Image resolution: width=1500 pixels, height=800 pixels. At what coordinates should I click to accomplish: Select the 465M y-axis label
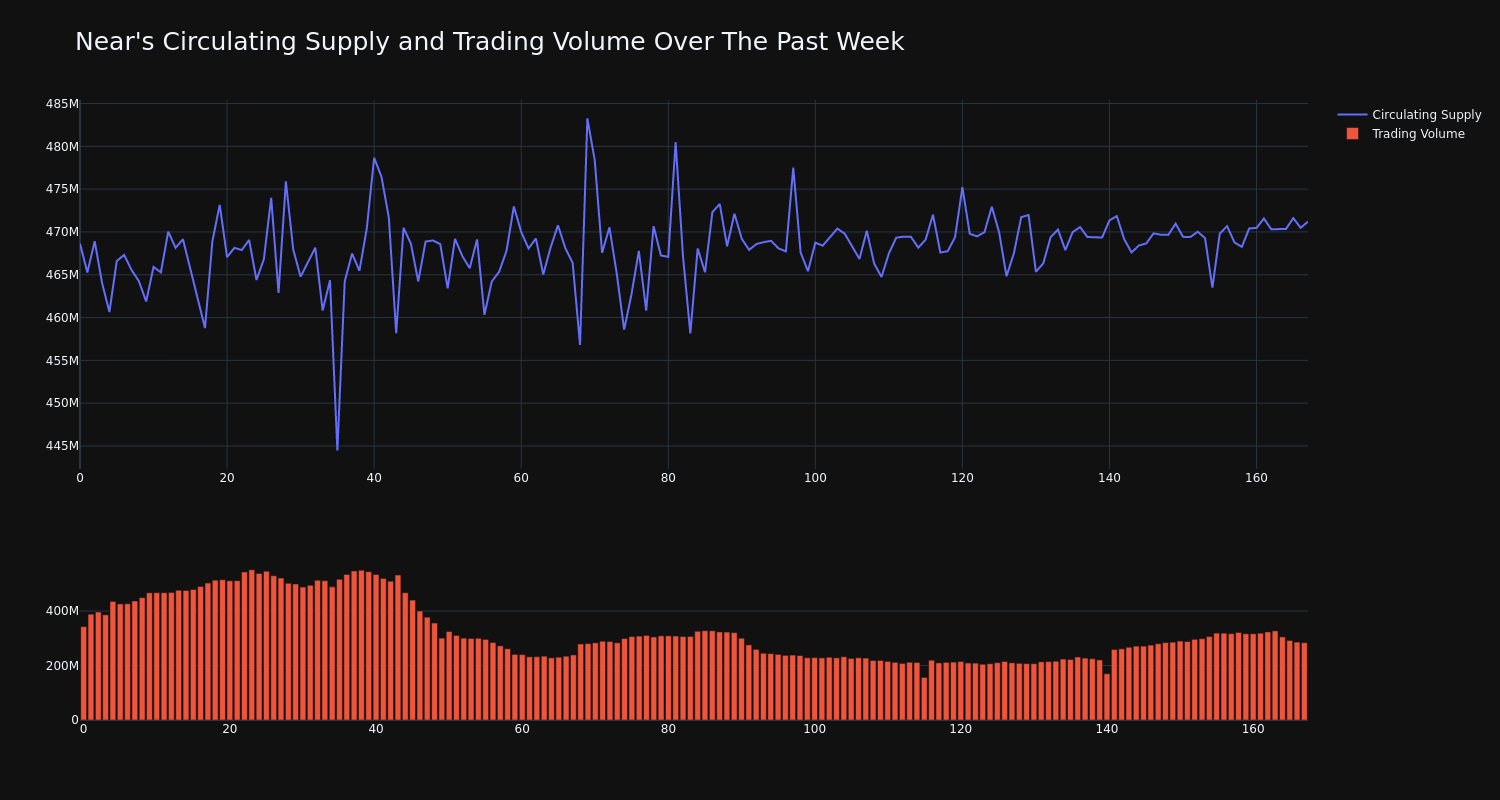[x=62, y=275]
